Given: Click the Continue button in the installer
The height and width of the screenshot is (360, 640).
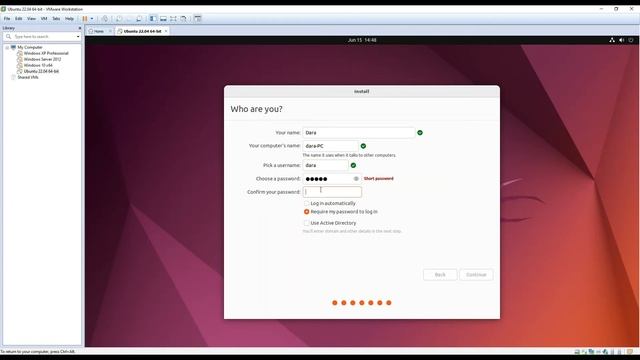Looking at the screenshot, I should point(476,275).
